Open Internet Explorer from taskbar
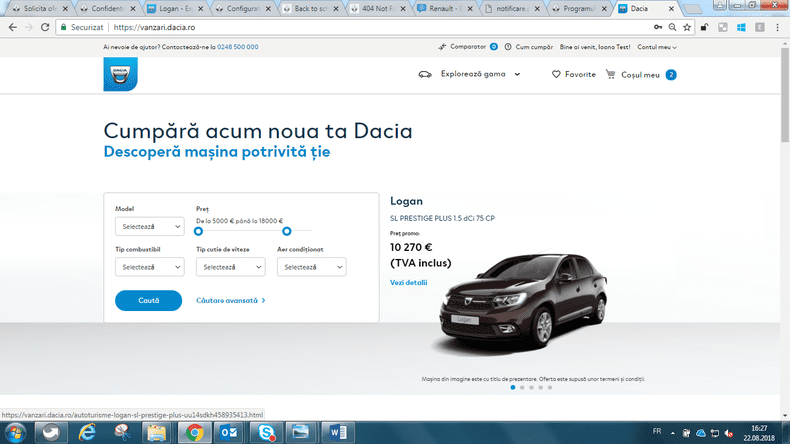 pyautogui.click(x=87, y=433)
